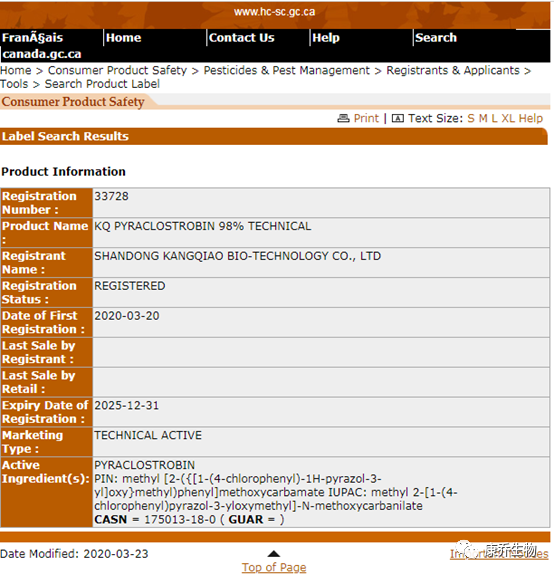Visit the canada.gc.ca link

pyautogui.click(x=42, y=54)
